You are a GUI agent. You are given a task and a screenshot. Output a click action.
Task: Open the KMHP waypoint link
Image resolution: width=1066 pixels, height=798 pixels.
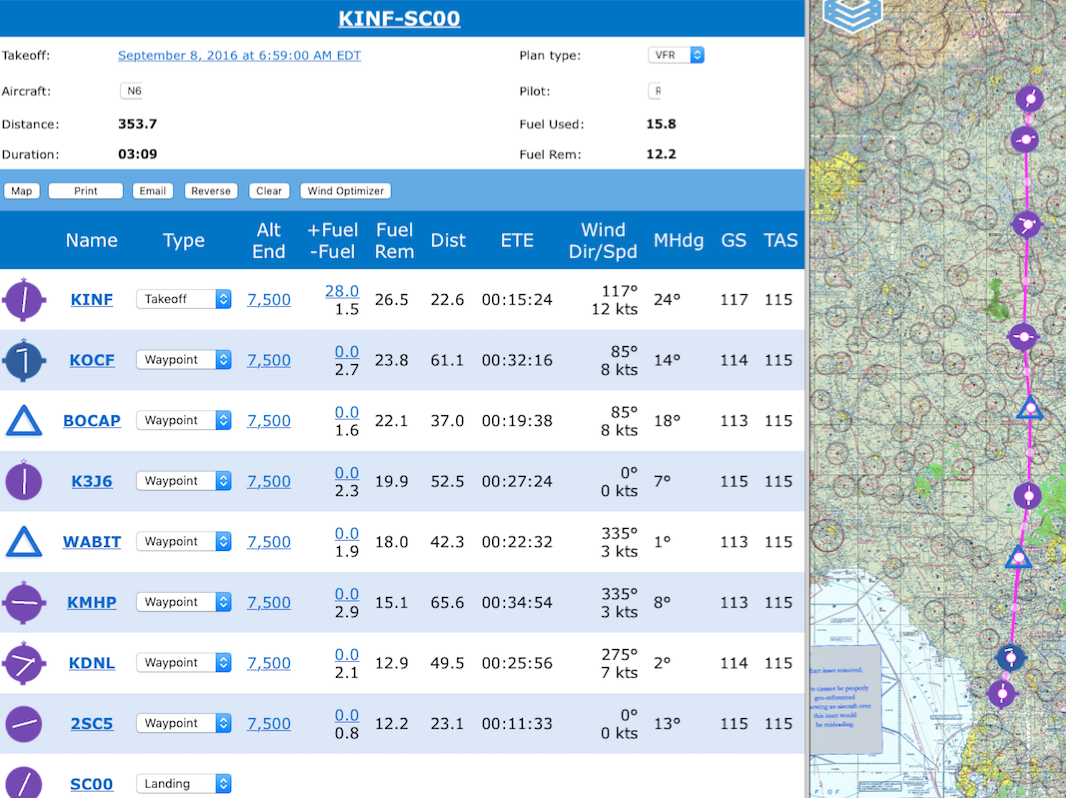[x=92, y=602]
